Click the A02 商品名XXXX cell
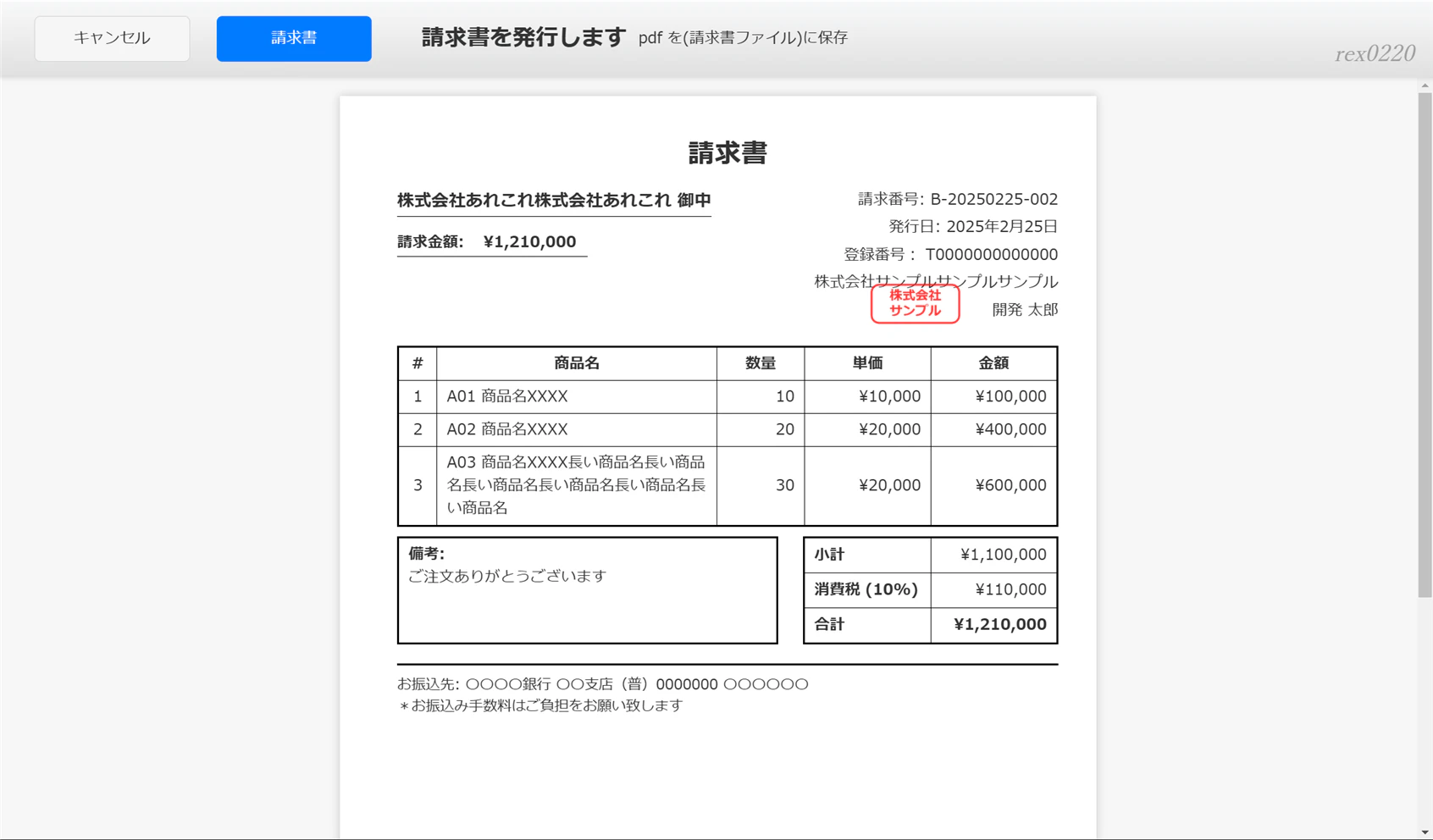This screenshot has height=840, width=1433. coord(577,429)
